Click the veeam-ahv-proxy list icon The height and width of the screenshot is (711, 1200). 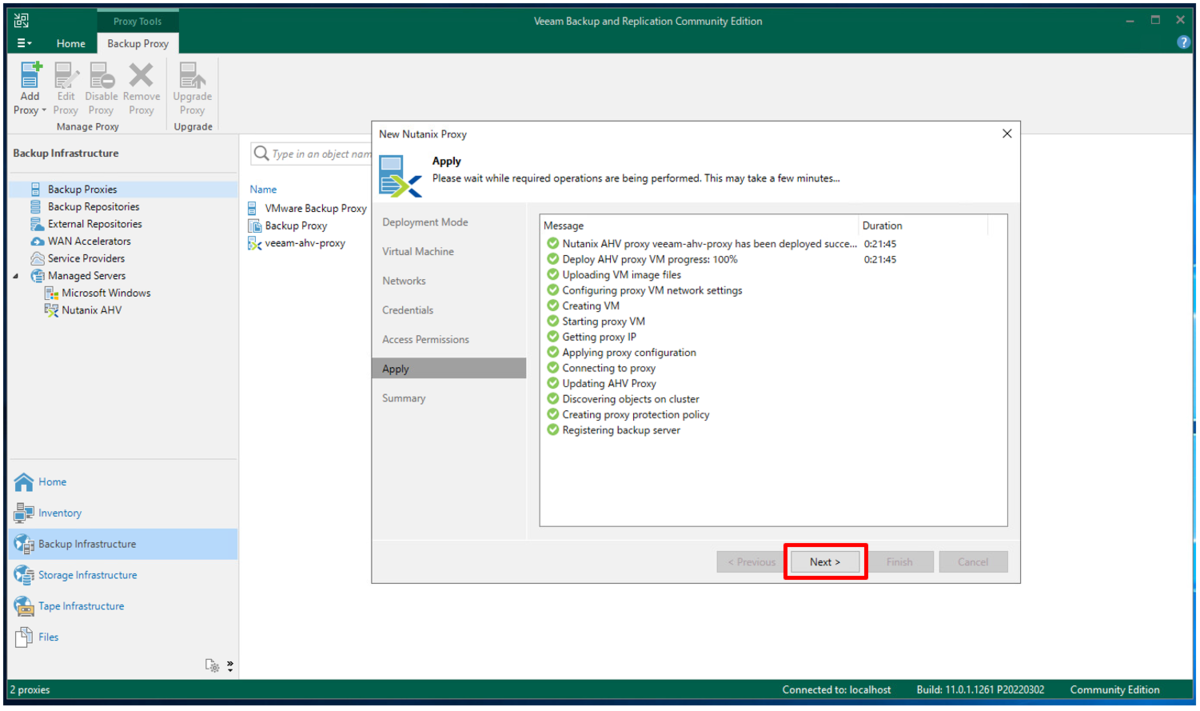click(255, 243)
